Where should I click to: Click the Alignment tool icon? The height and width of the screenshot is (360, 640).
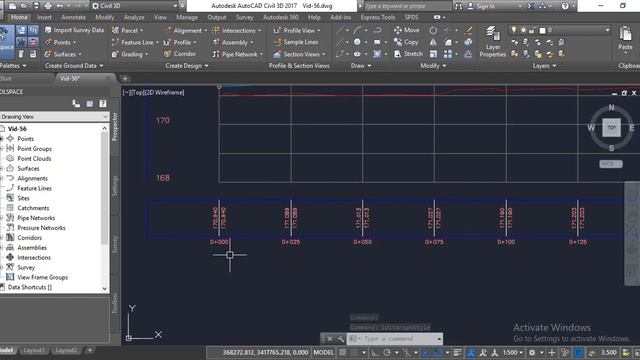click(168, 30)
